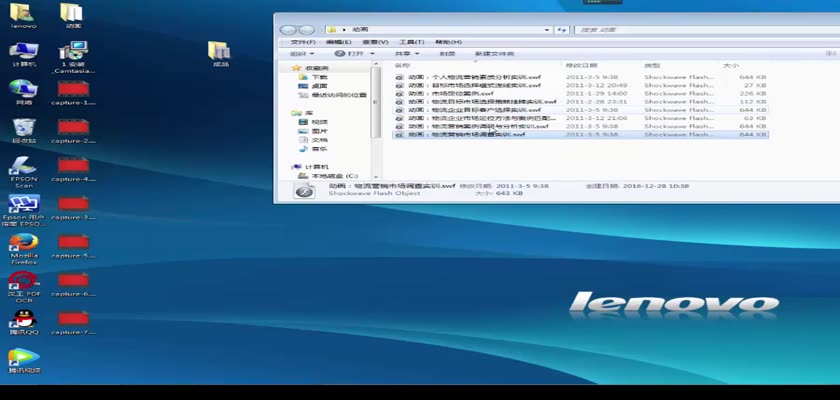840x400 pixels.
Task: Select the 27 KB swf file row
Action: 581,85
